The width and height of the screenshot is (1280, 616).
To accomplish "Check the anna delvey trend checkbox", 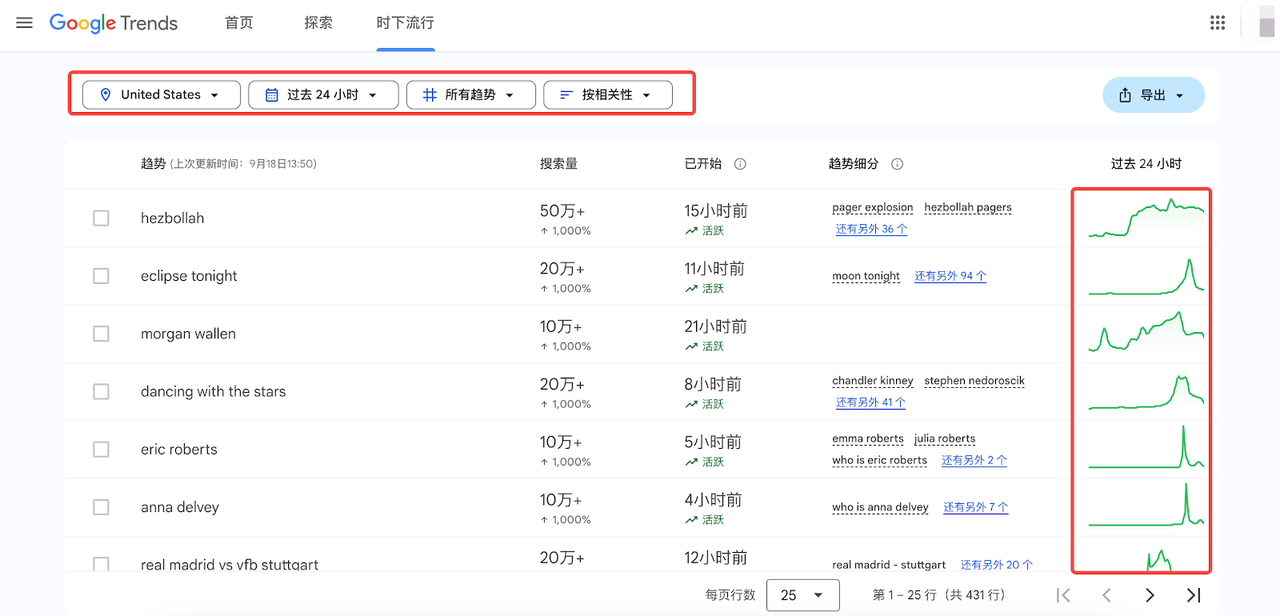I will pos(100,507).
